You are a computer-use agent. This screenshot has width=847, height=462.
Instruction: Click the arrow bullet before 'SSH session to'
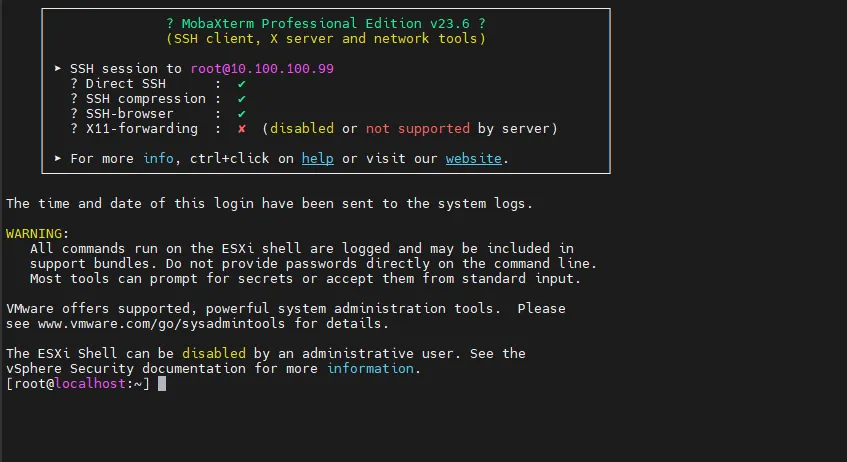click(x=59, y=69)
